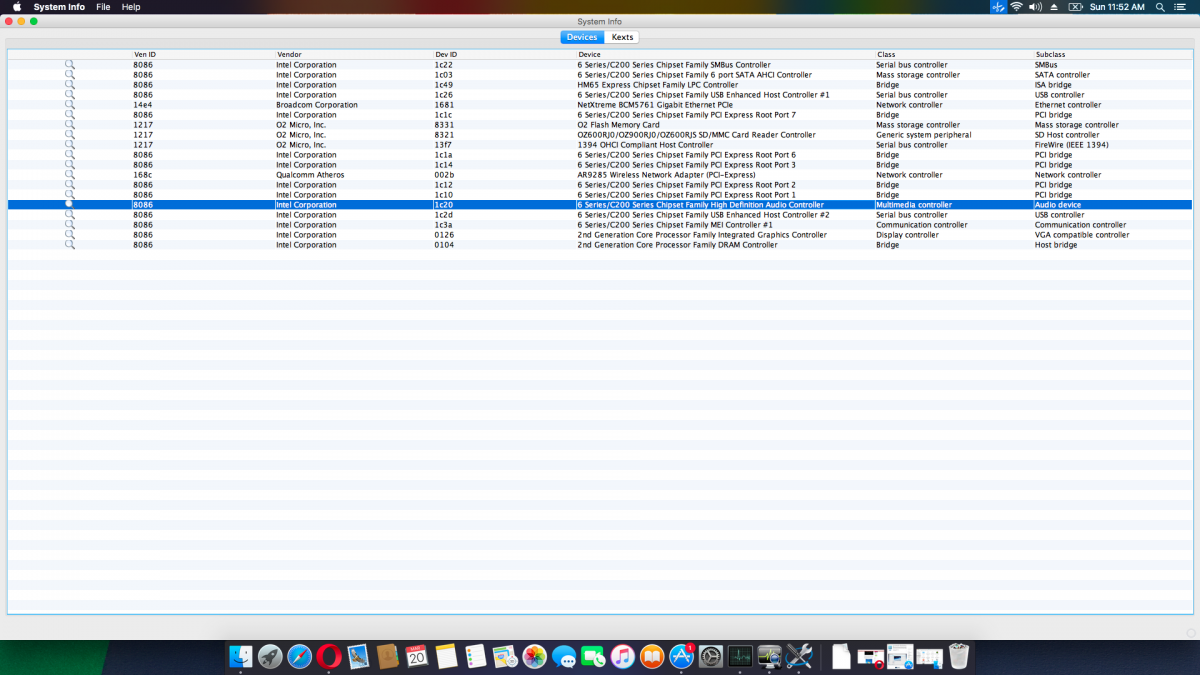Click the magnifier icon for SMBus Controller row
Image resolution: width=1200 pixels, height=675 pixels.
70,65
